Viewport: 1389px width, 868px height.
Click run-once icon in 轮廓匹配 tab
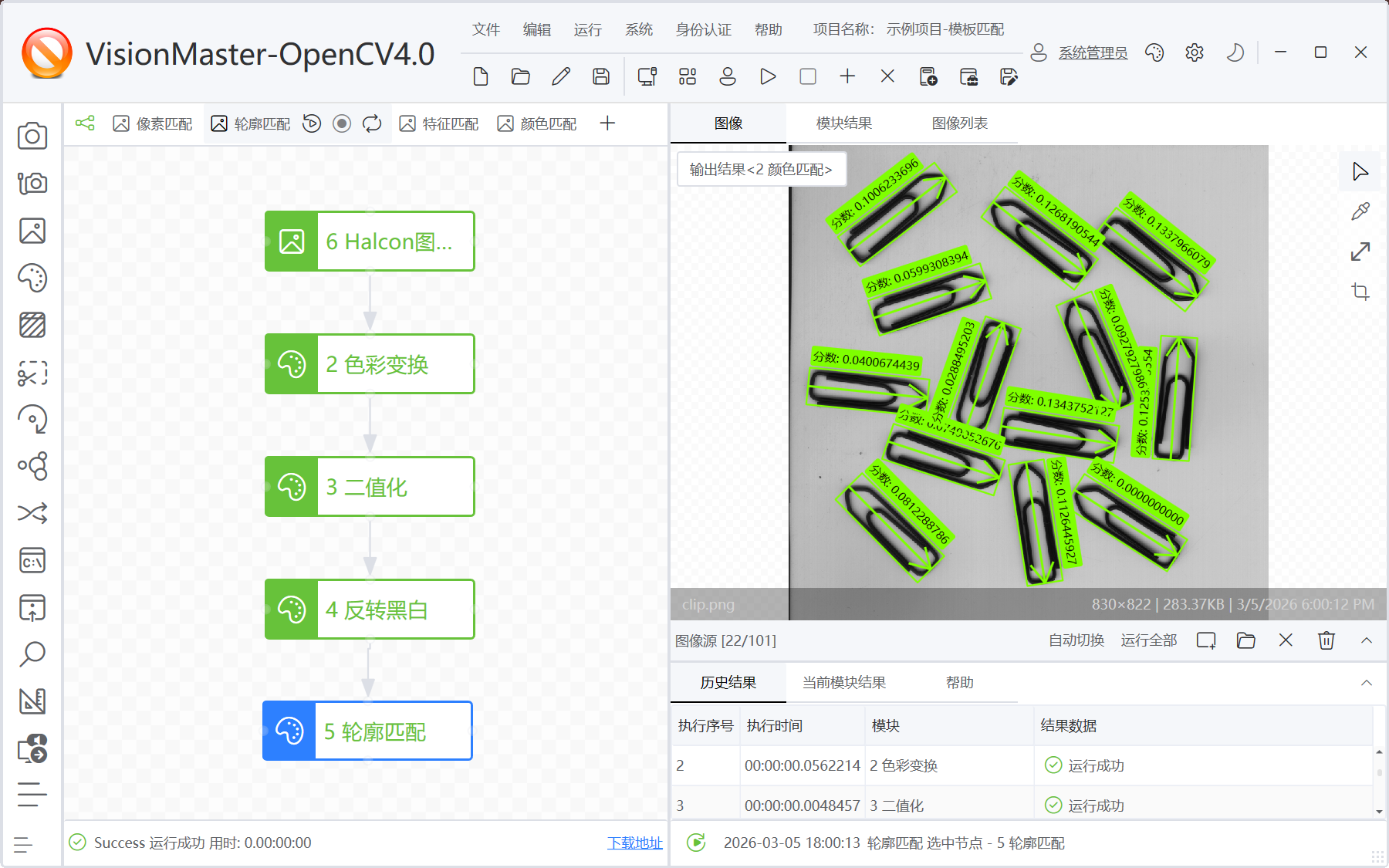312,123
